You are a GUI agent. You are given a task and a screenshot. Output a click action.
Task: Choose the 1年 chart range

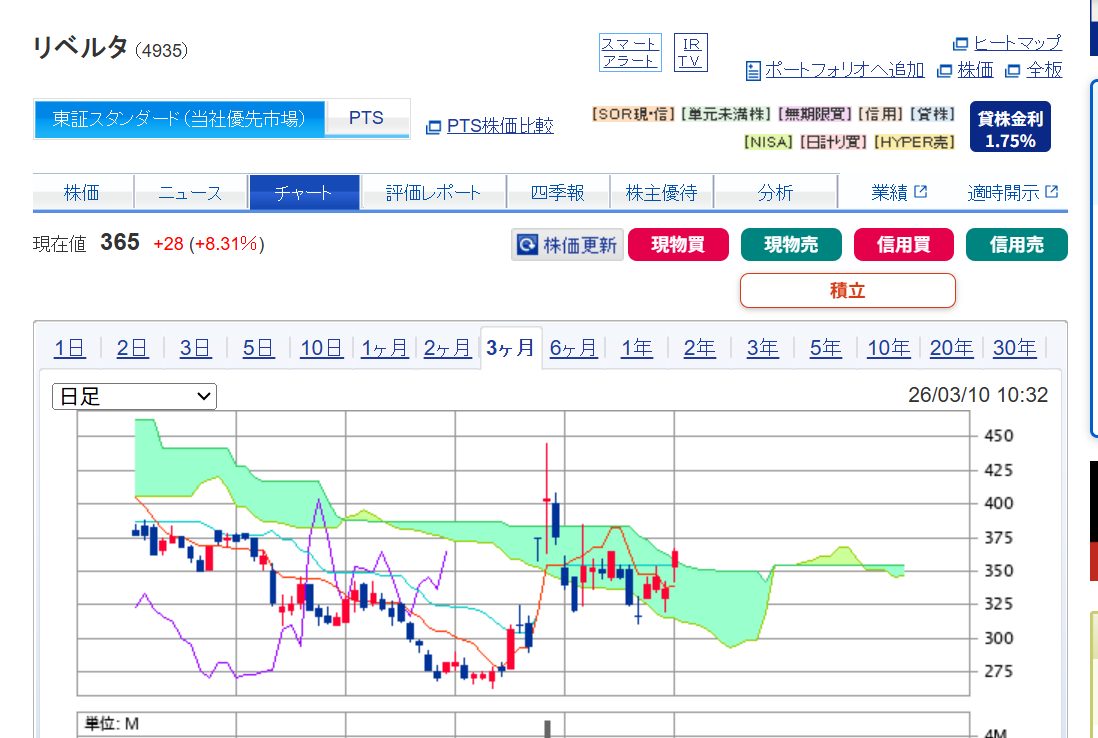[636, 348]
